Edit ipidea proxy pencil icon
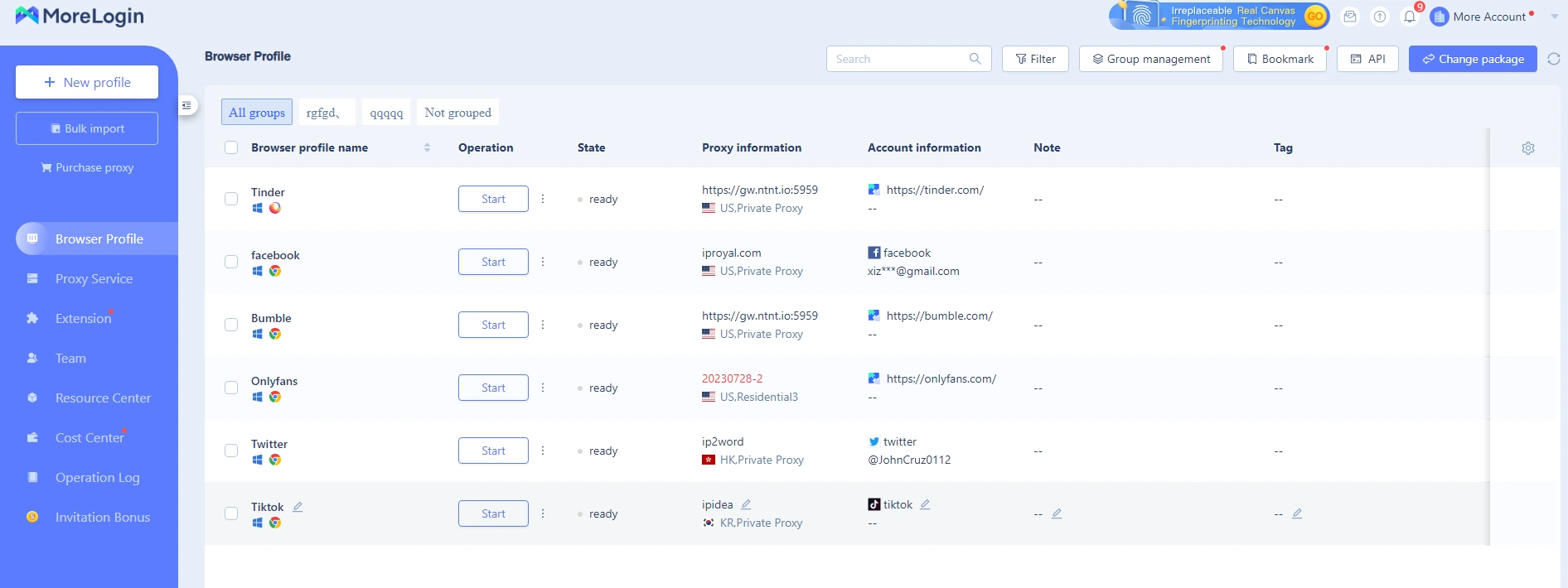Screen dimensions: 1568x588 746,504
